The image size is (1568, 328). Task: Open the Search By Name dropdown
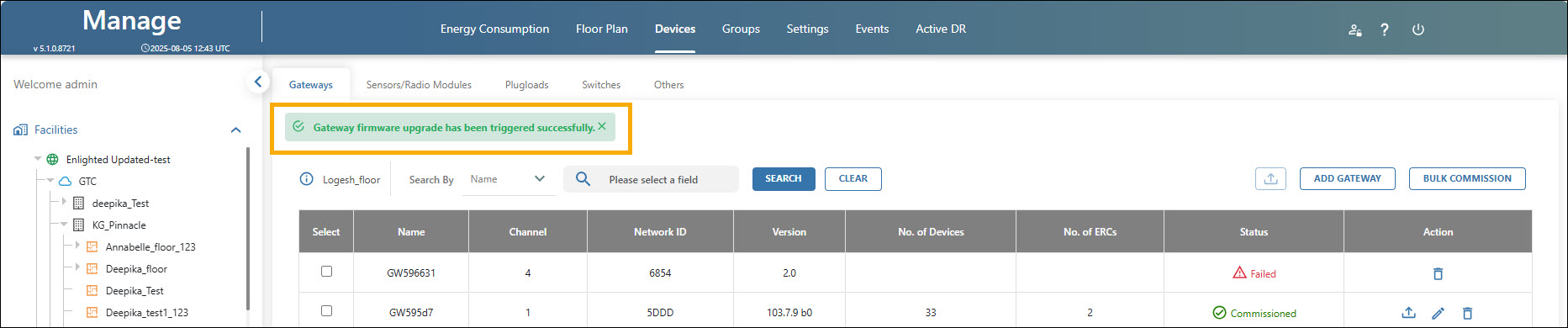[509, 179]
